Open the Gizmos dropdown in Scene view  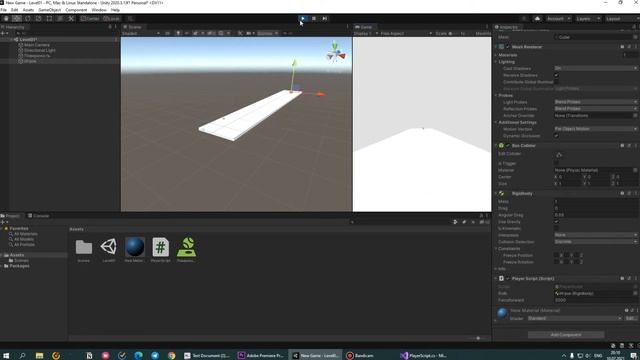coord(268,33)
